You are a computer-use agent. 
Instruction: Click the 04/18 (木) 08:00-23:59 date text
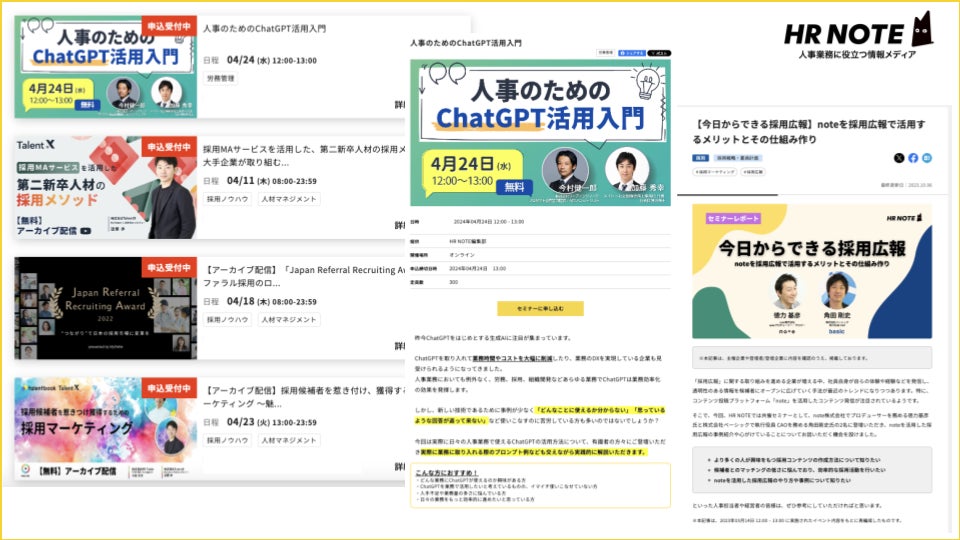pos(272,301)
